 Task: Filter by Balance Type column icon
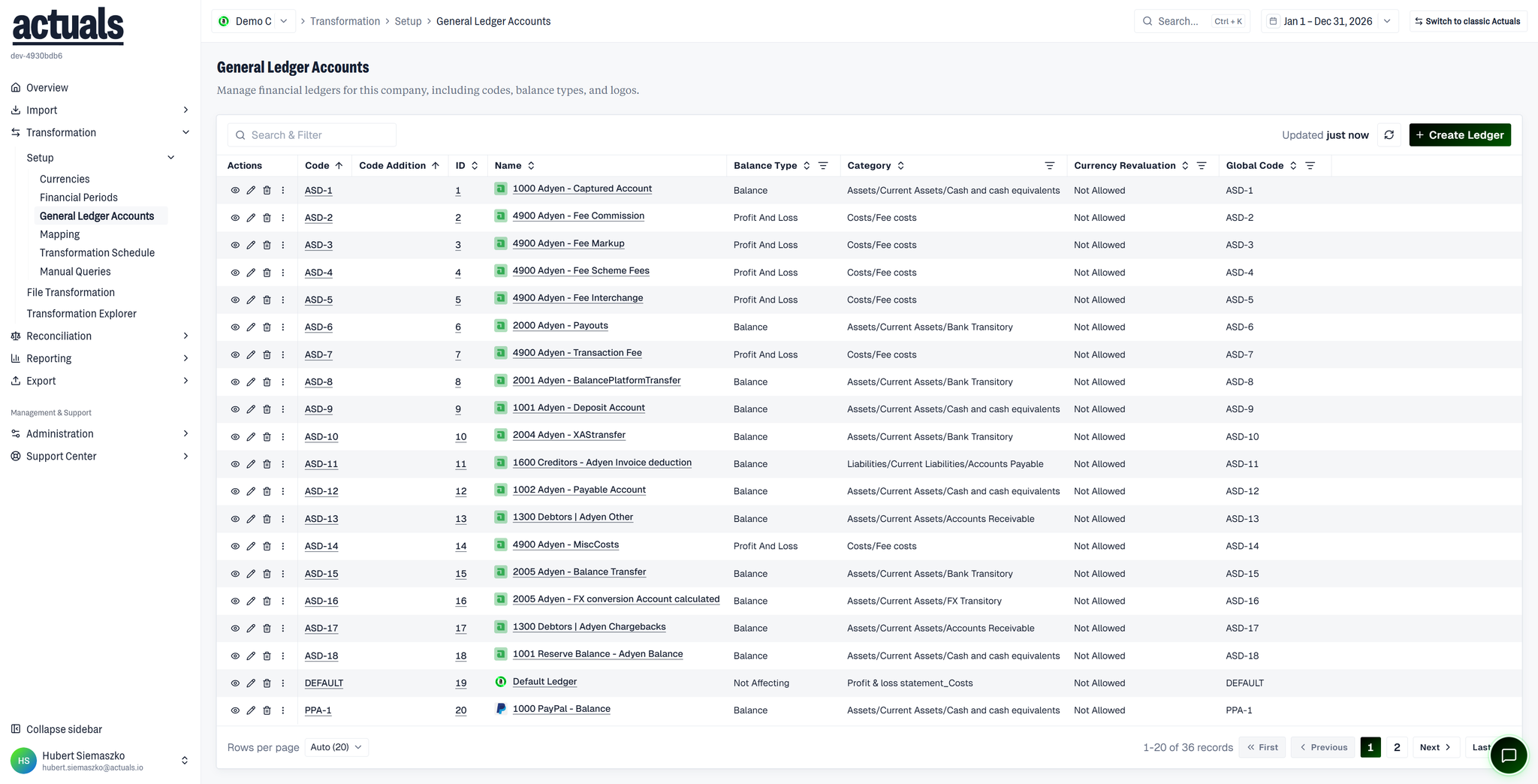[x=823, y=166]
